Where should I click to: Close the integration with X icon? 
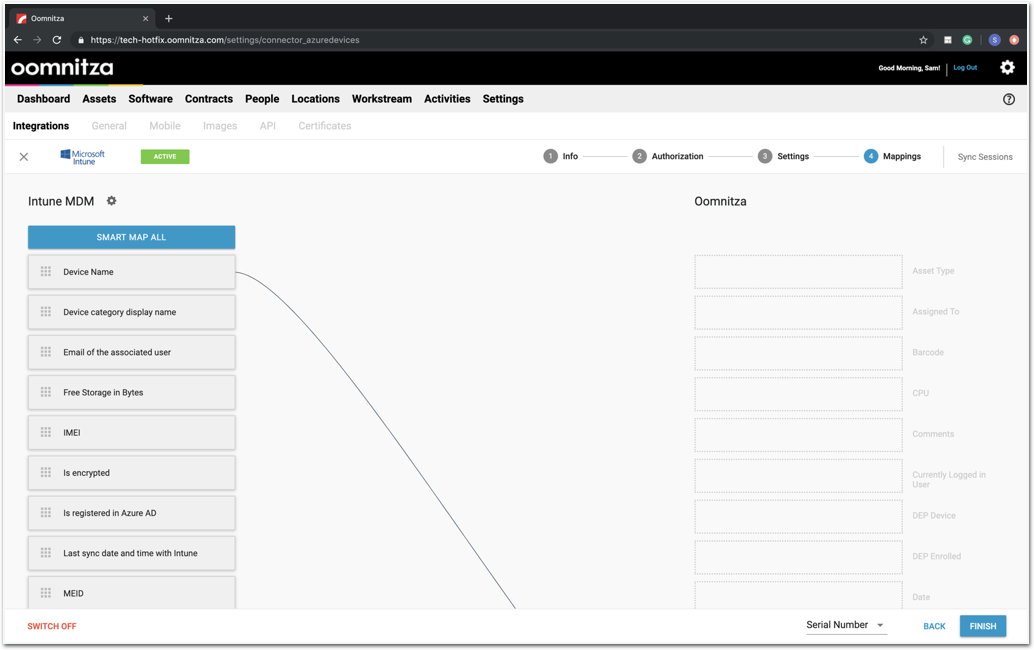click(x=24, y=157)
